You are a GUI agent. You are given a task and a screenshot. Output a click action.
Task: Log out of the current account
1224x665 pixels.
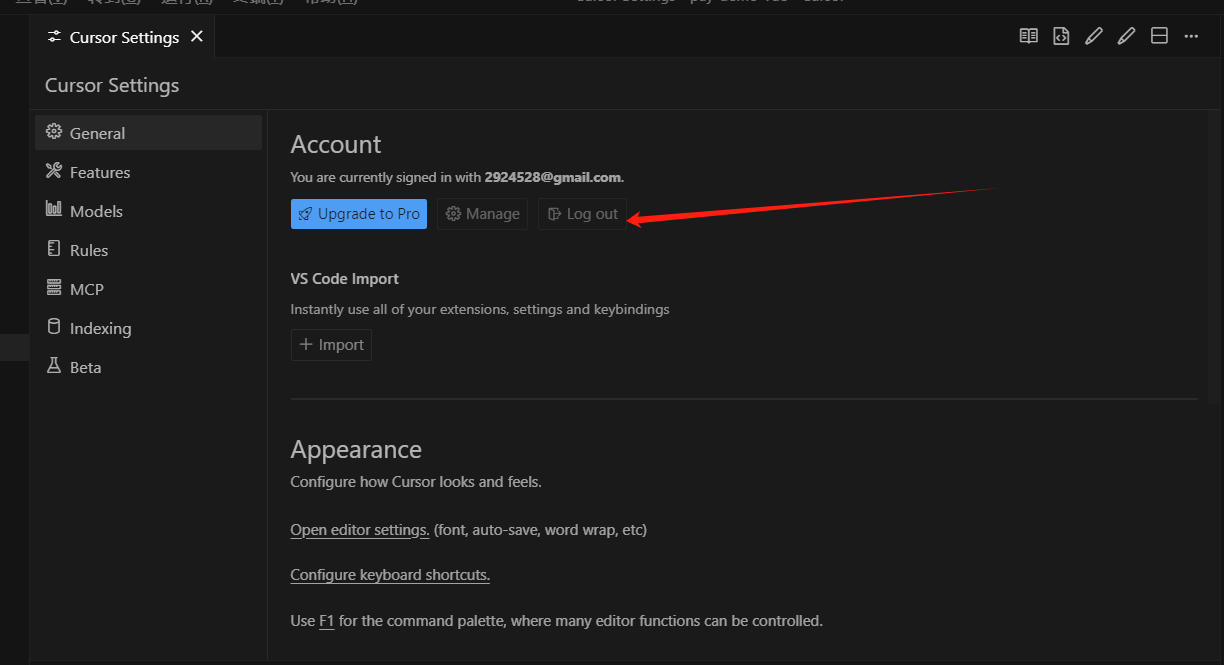pos(582,214)
